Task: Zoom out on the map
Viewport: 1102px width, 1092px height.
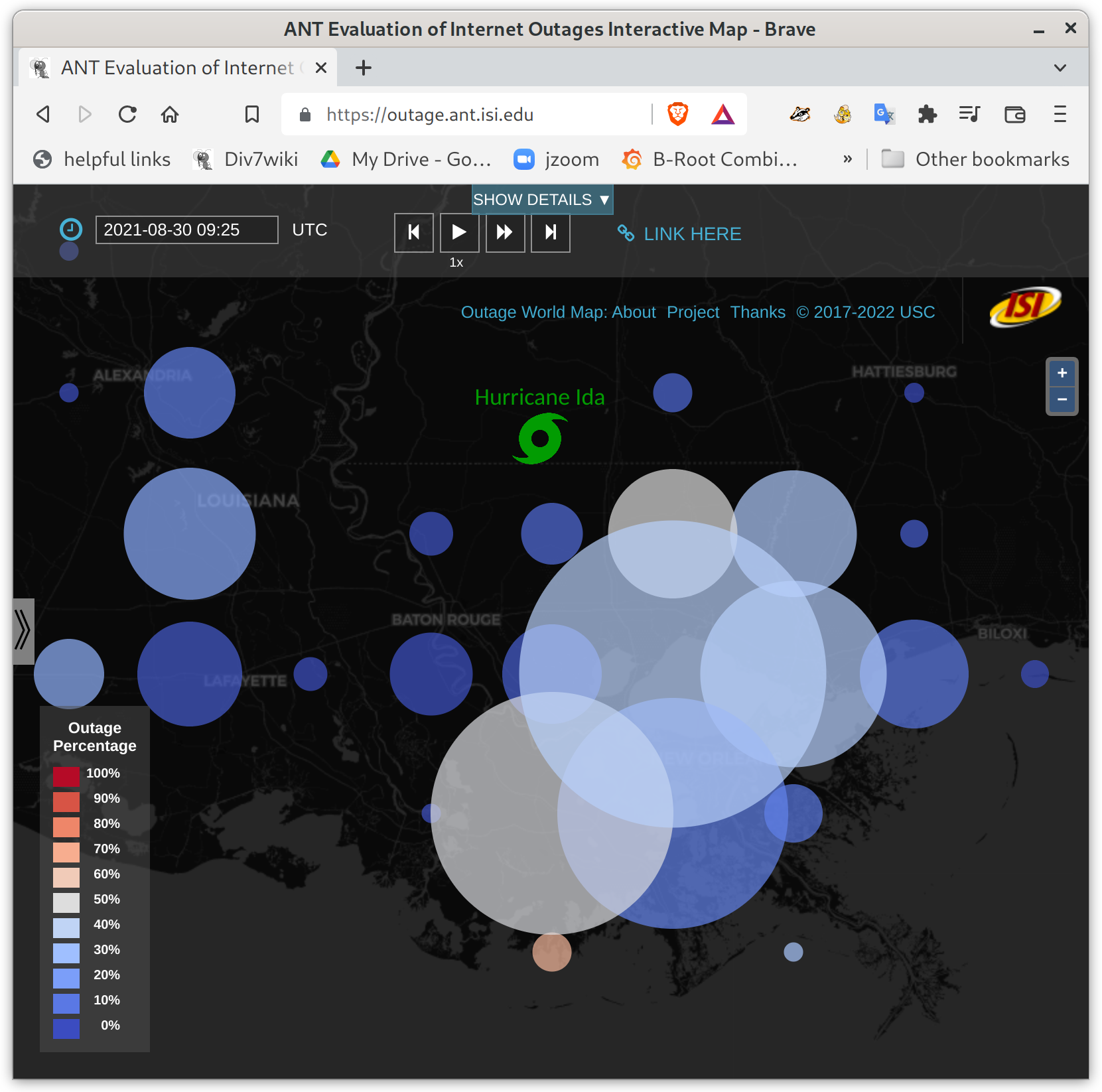Action: pyautogui.click(x=1062, y=399)
